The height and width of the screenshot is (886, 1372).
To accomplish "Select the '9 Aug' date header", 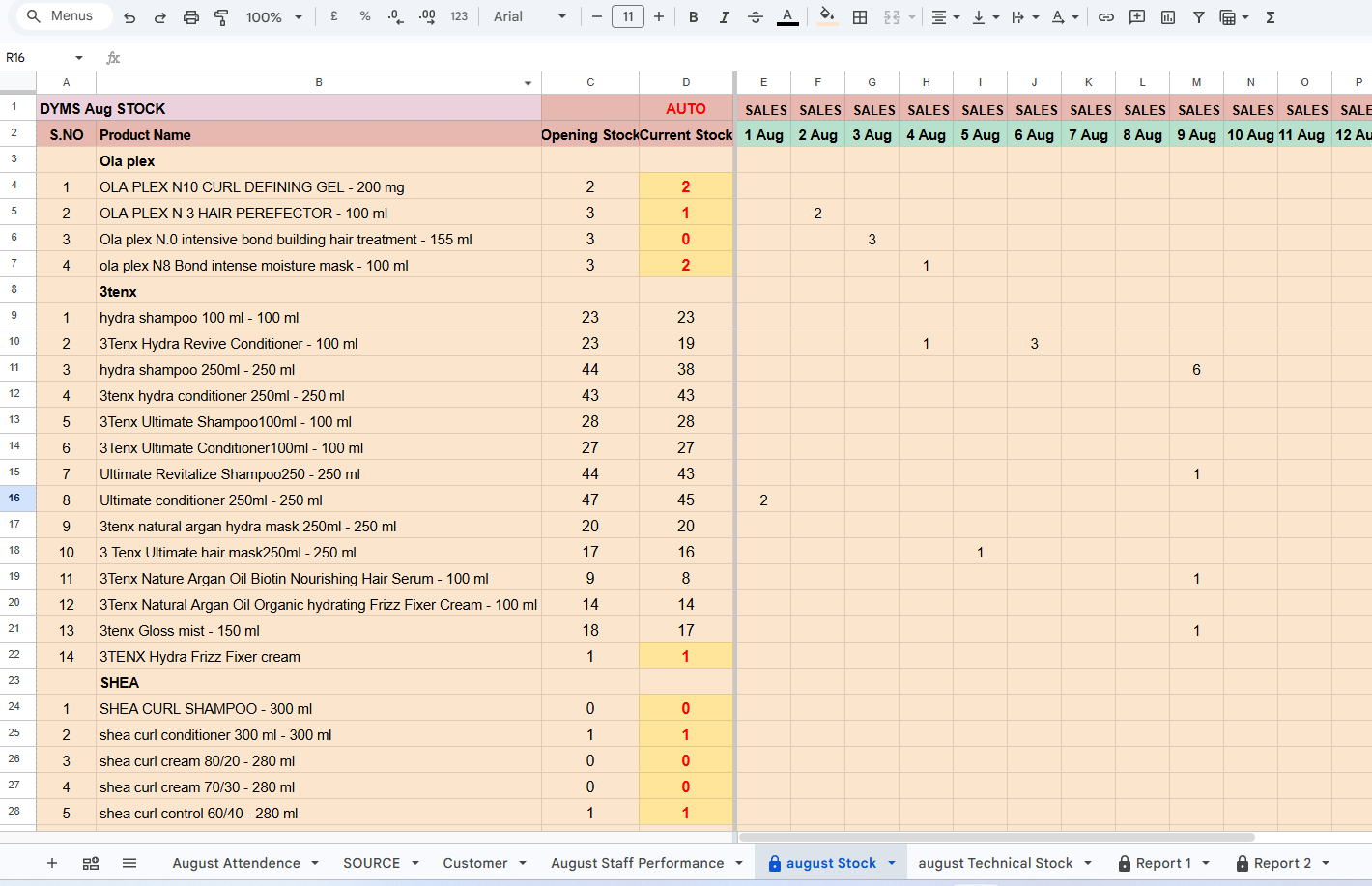I will click(x=1196, y=134).
